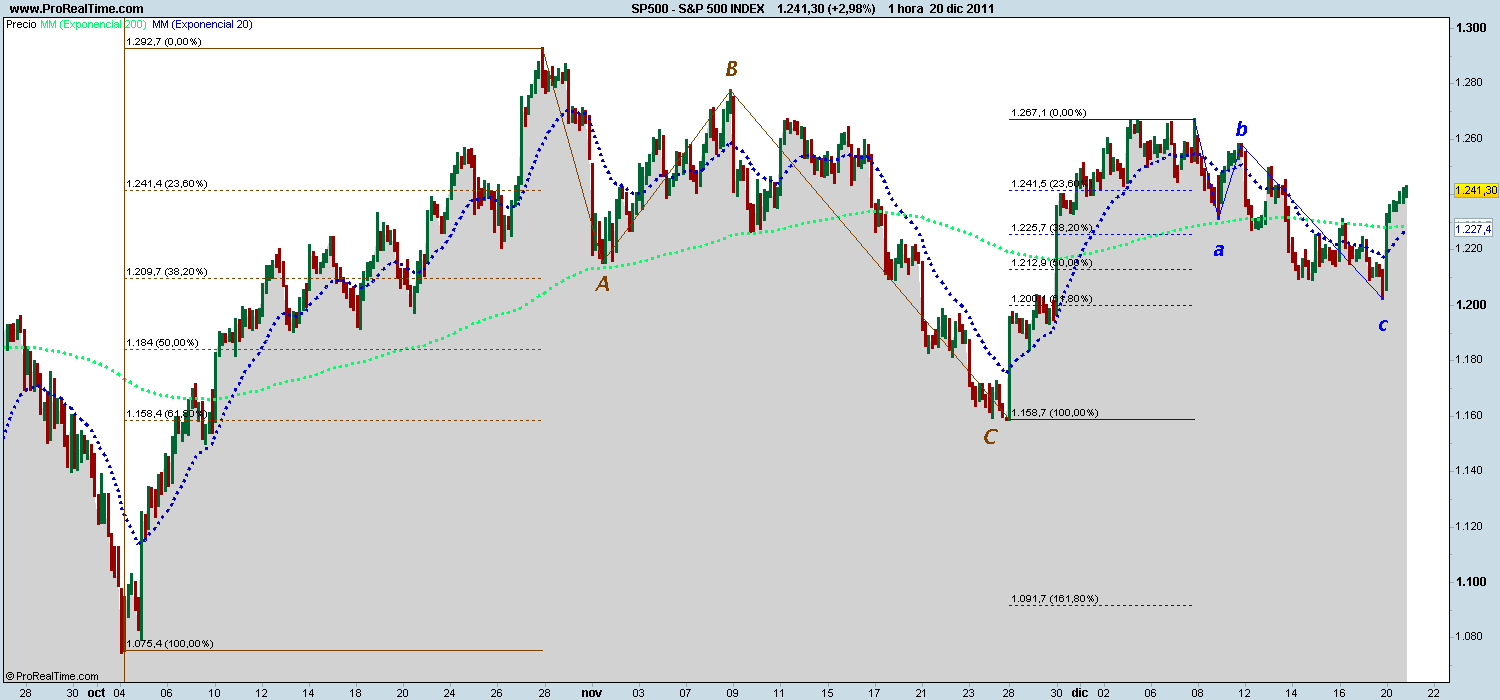Click the 24 date label on time axis
This screenshot has height=700, width=1500.
coord(449,692)
